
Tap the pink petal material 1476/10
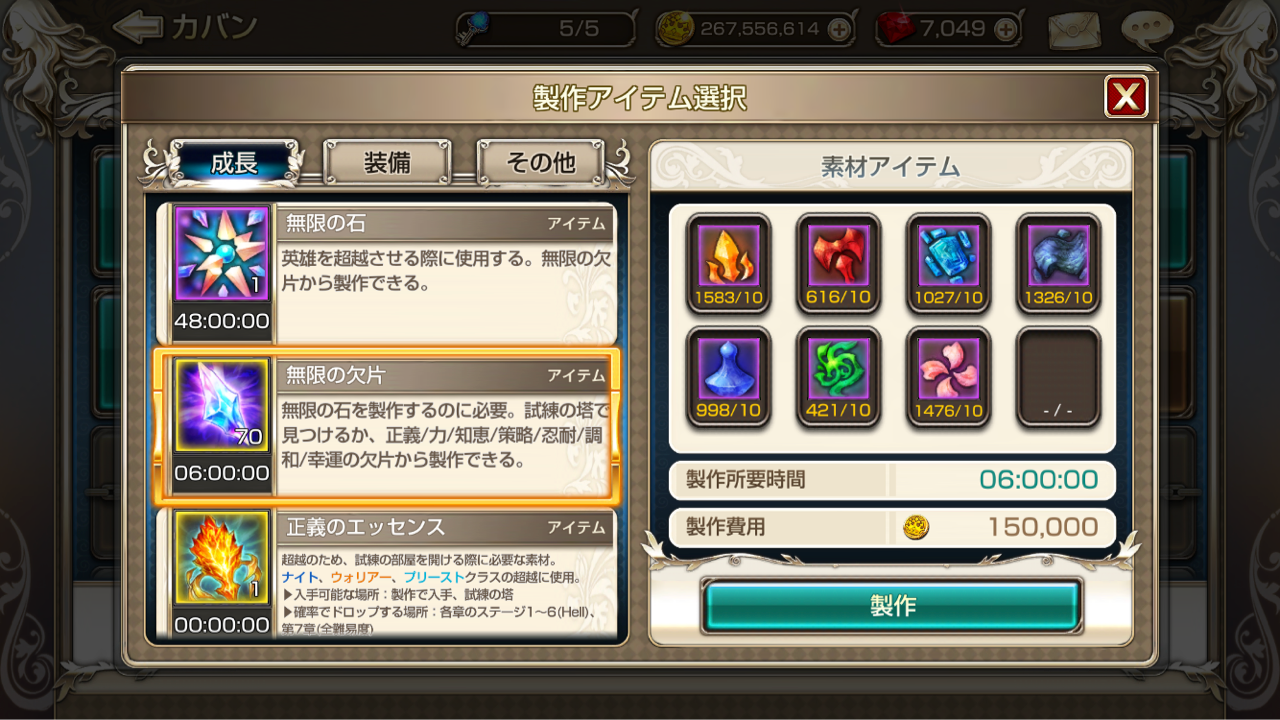click(x=948, y=377)
